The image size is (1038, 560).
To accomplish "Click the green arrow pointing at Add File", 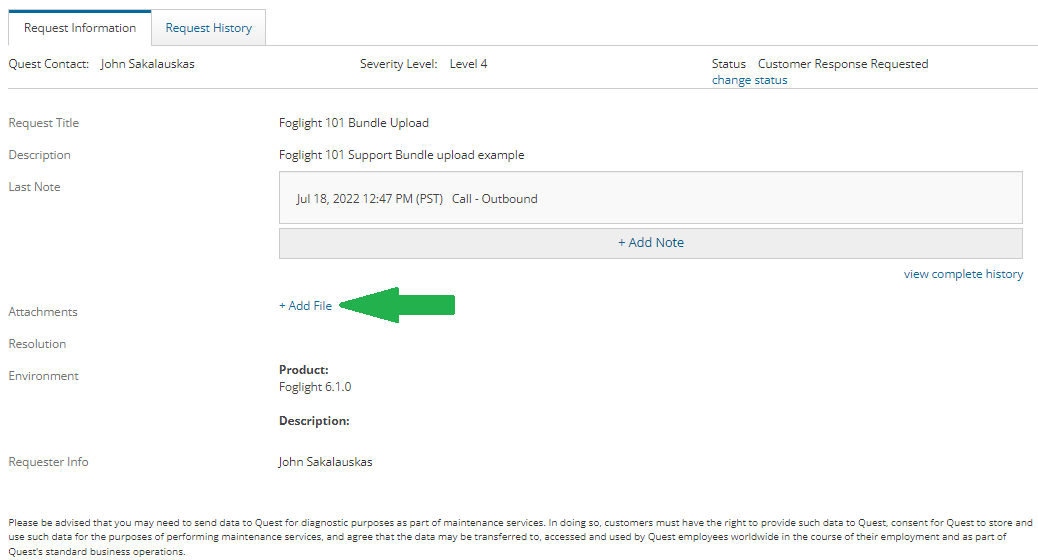I will click(398, 305).
